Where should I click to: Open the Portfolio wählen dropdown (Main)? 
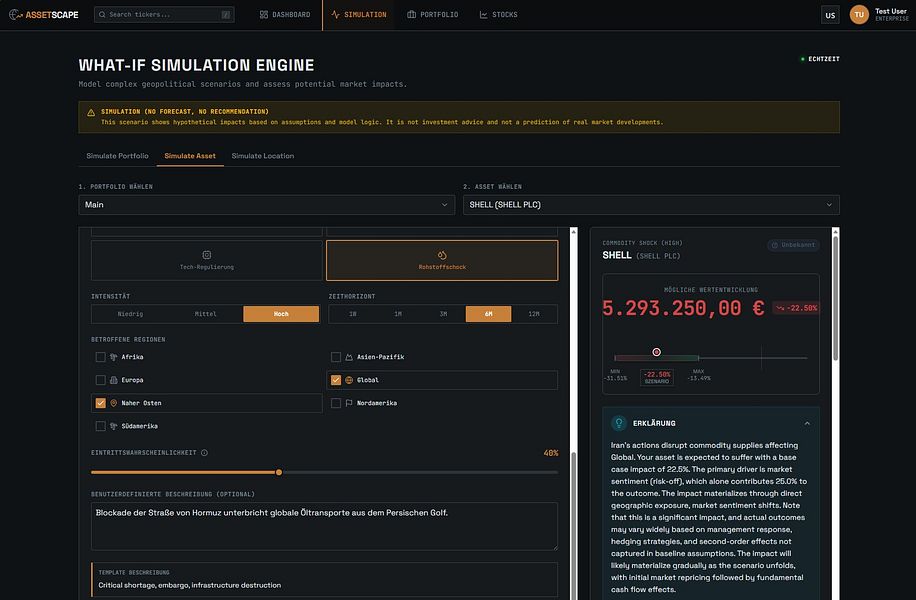266,204
